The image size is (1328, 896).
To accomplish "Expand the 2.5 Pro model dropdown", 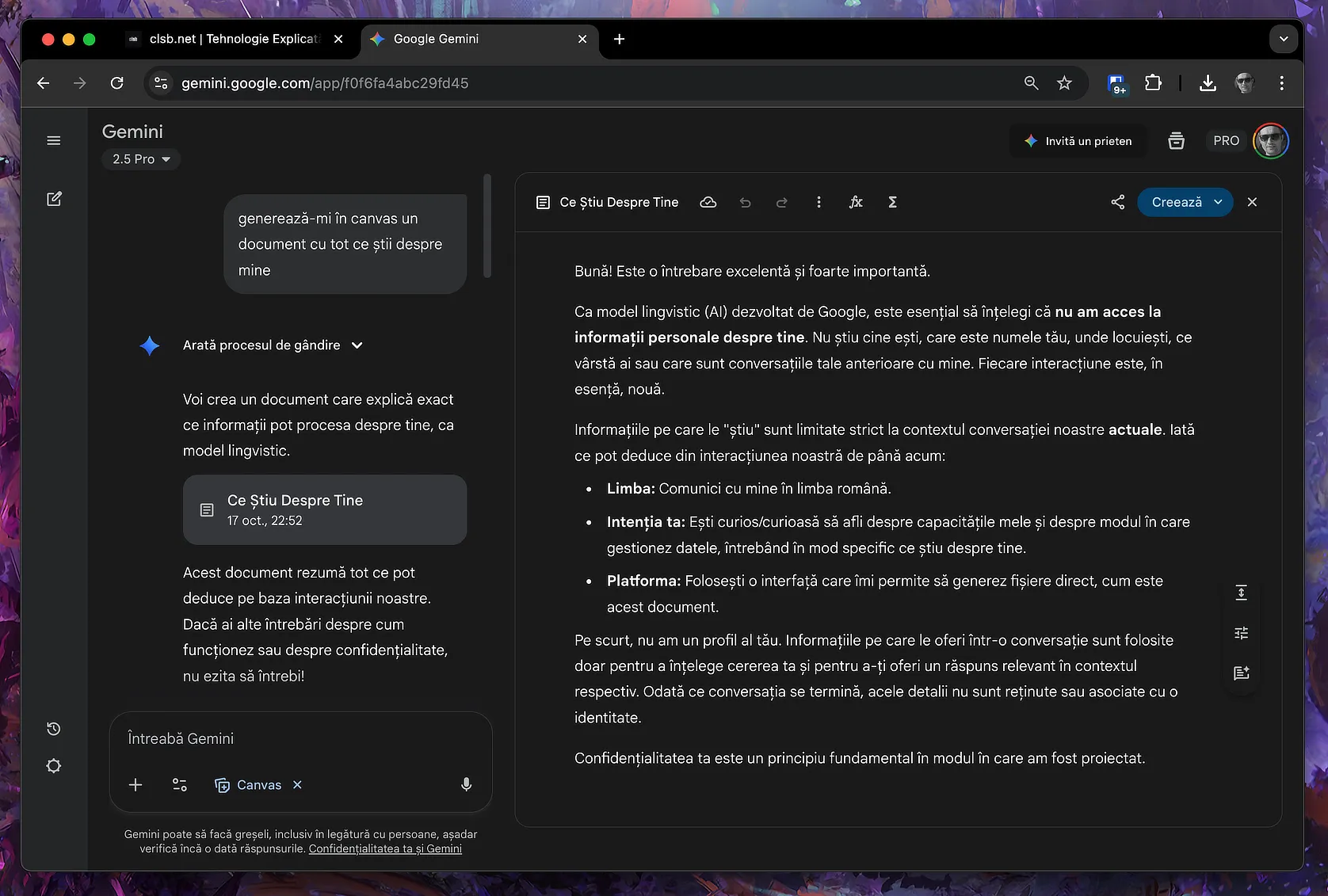I will 141,159.
